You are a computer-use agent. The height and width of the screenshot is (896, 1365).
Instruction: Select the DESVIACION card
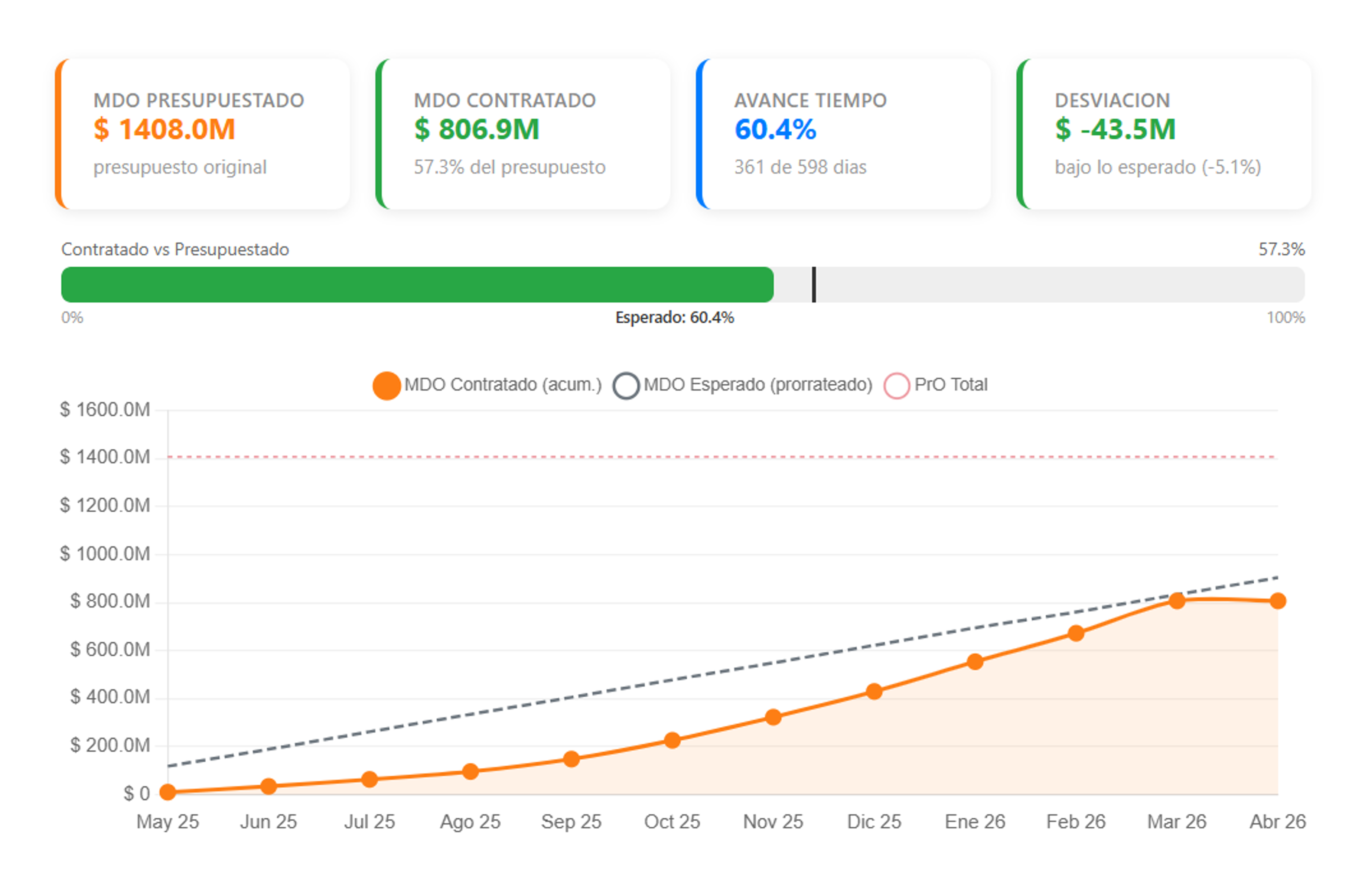[1164, 134]
